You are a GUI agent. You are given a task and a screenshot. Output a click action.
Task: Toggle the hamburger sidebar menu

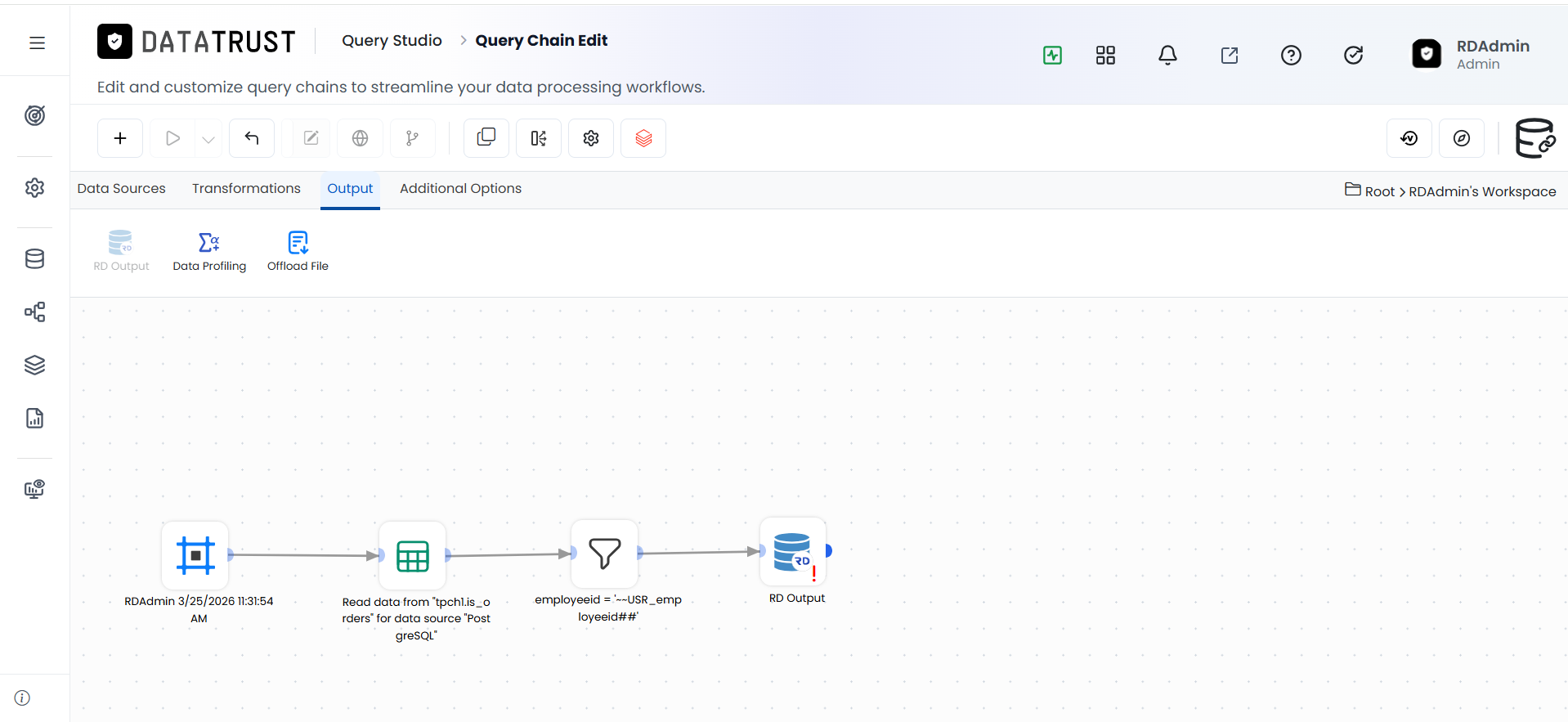pyautogui.click(x=37, y=43)
